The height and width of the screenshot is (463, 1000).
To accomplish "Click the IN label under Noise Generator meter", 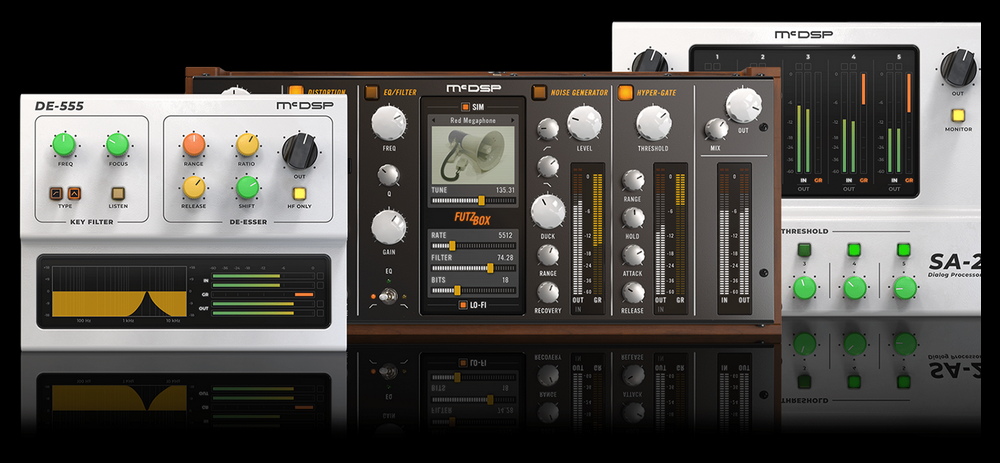I will click(578, 309).
